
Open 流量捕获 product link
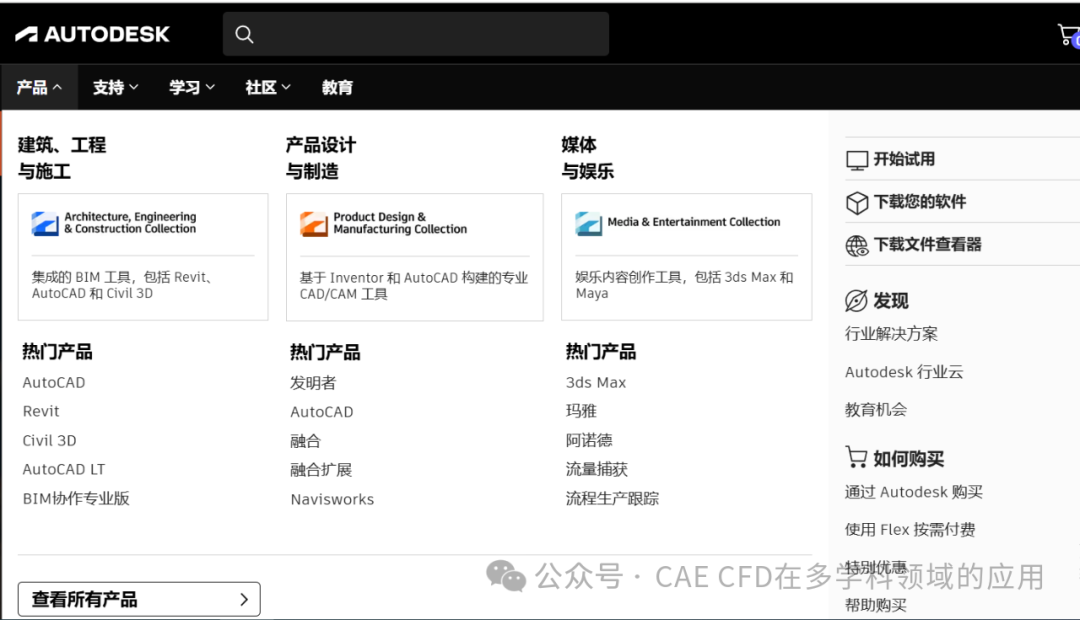click(596, 469)
